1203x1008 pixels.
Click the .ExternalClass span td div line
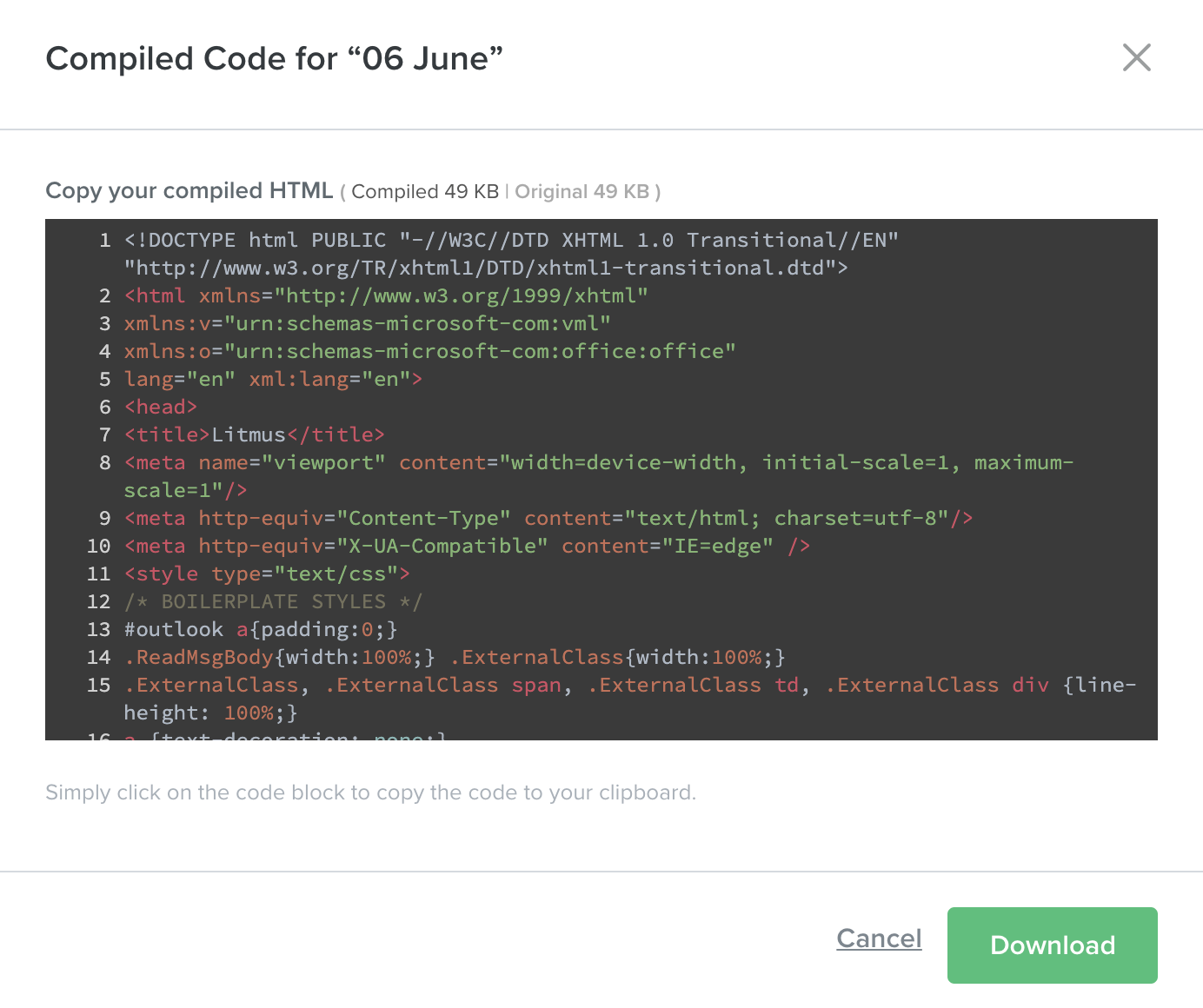[630, 699]
